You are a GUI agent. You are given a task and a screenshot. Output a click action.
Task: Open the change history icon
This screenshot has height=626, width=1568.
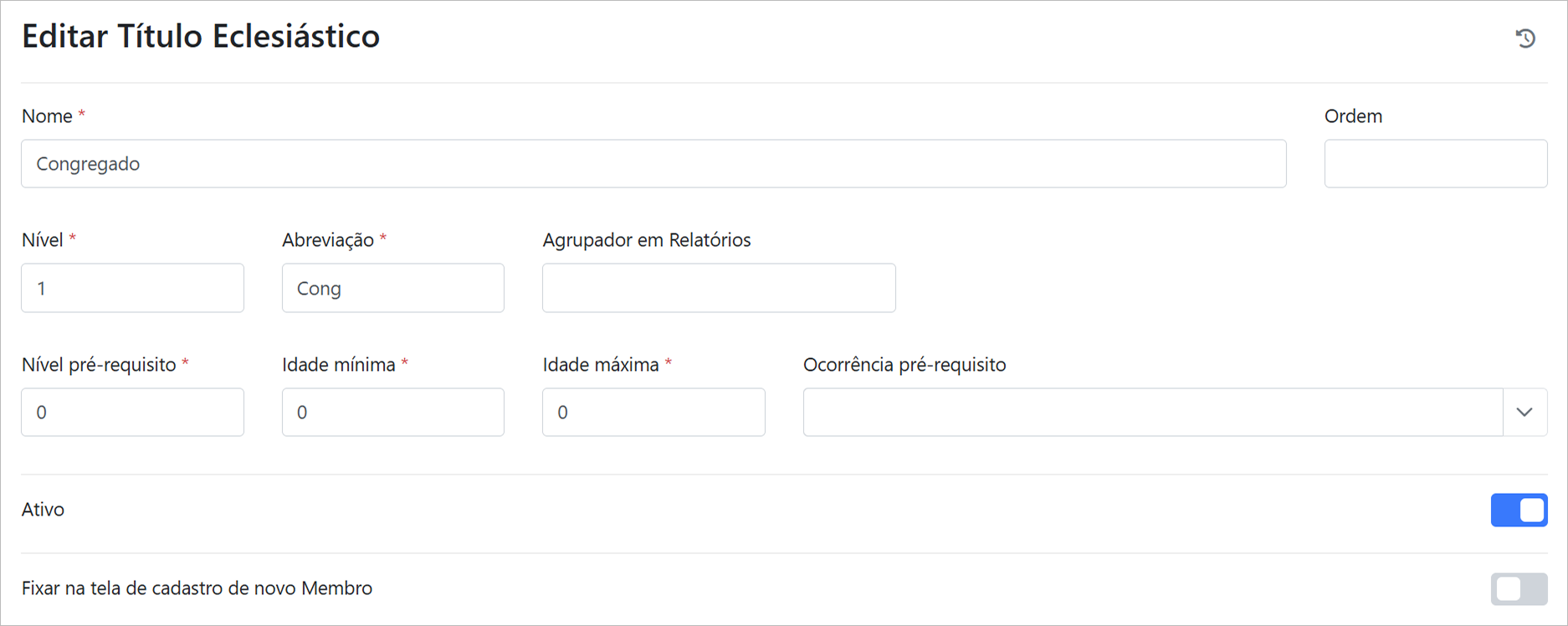tap(1525, 38)
